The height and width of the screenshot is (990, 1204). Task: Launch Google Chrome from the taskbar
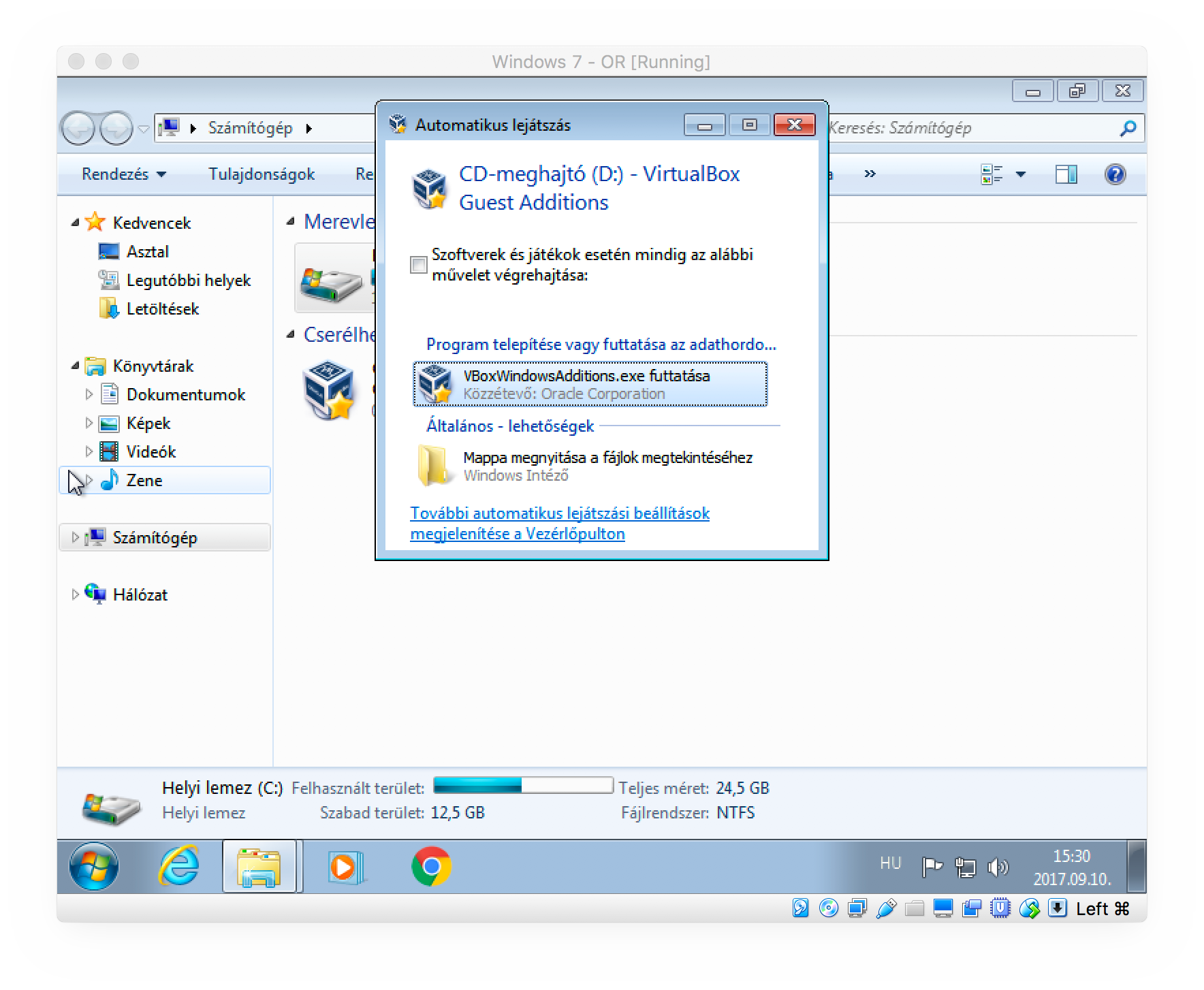[x=431, y=866]
